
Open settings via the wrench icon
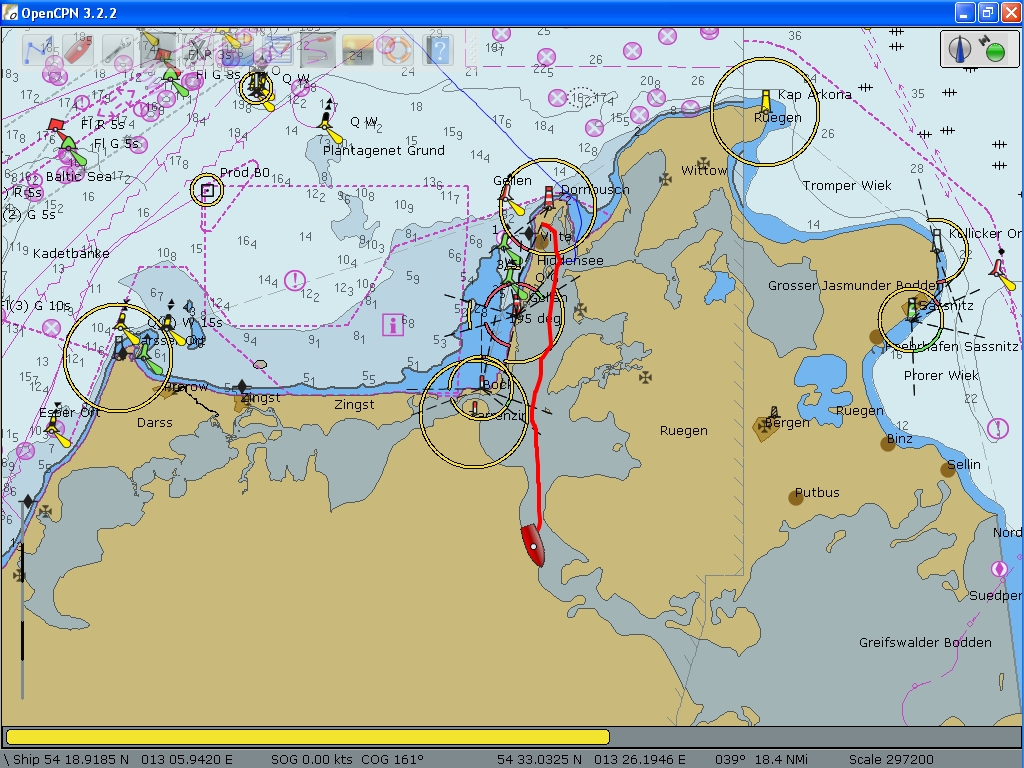[x=118, y=50]
